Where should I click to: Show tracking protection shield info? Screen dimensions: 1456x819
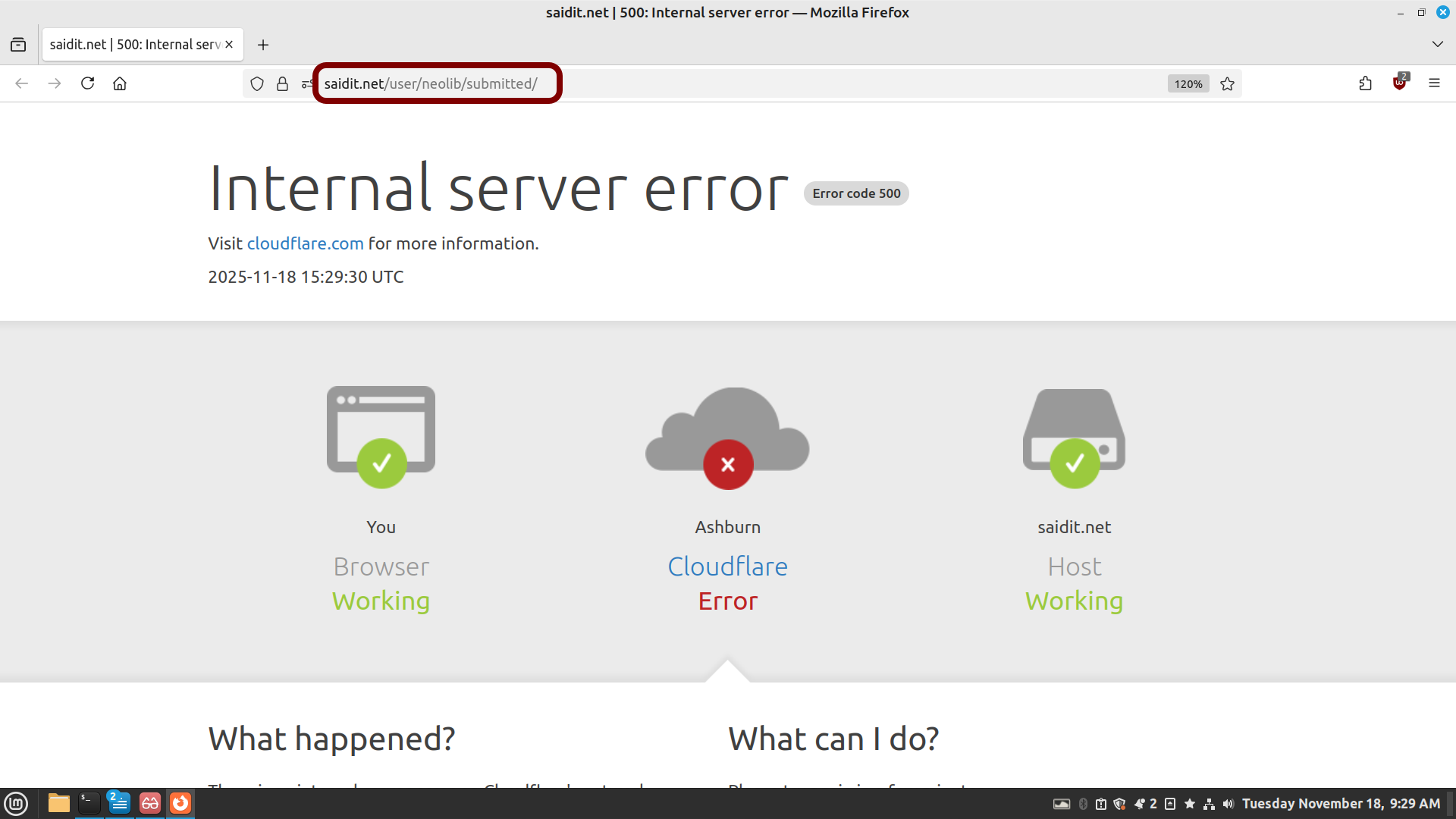click(257, 84)
